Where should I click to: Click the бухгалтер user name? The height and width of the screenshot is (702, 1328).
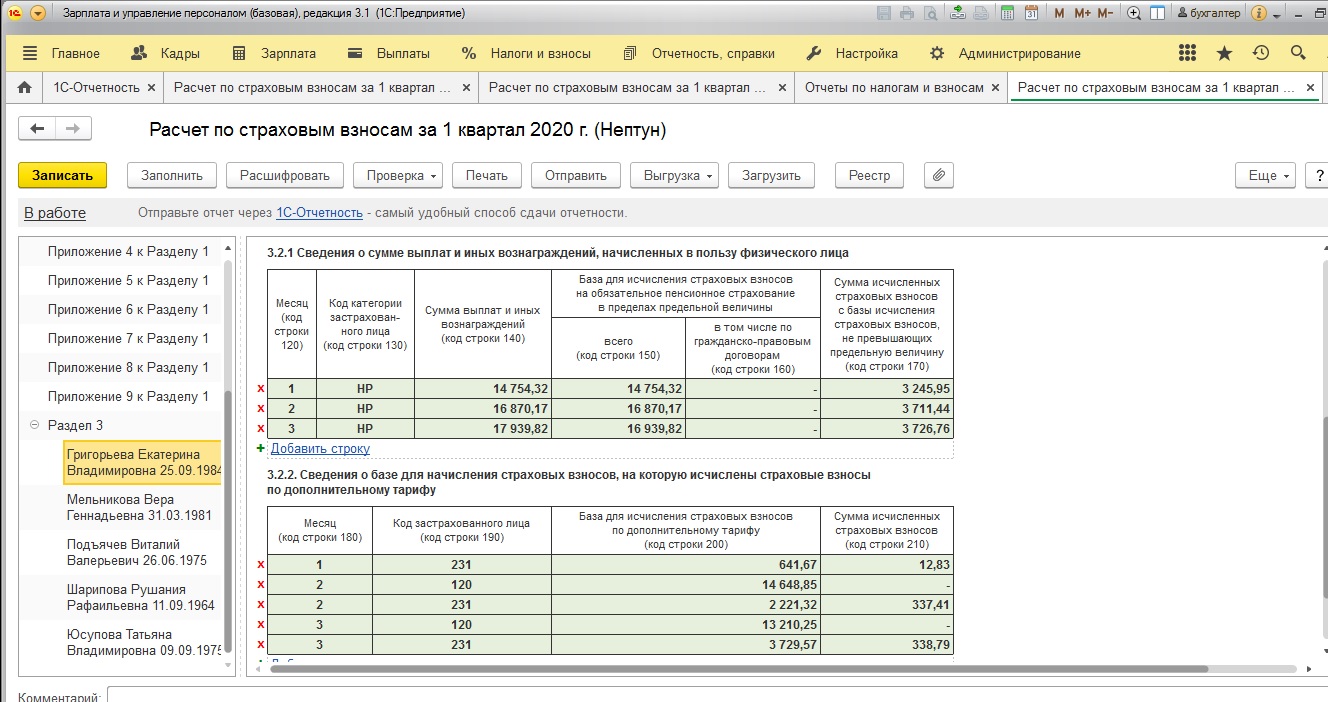1209,14
